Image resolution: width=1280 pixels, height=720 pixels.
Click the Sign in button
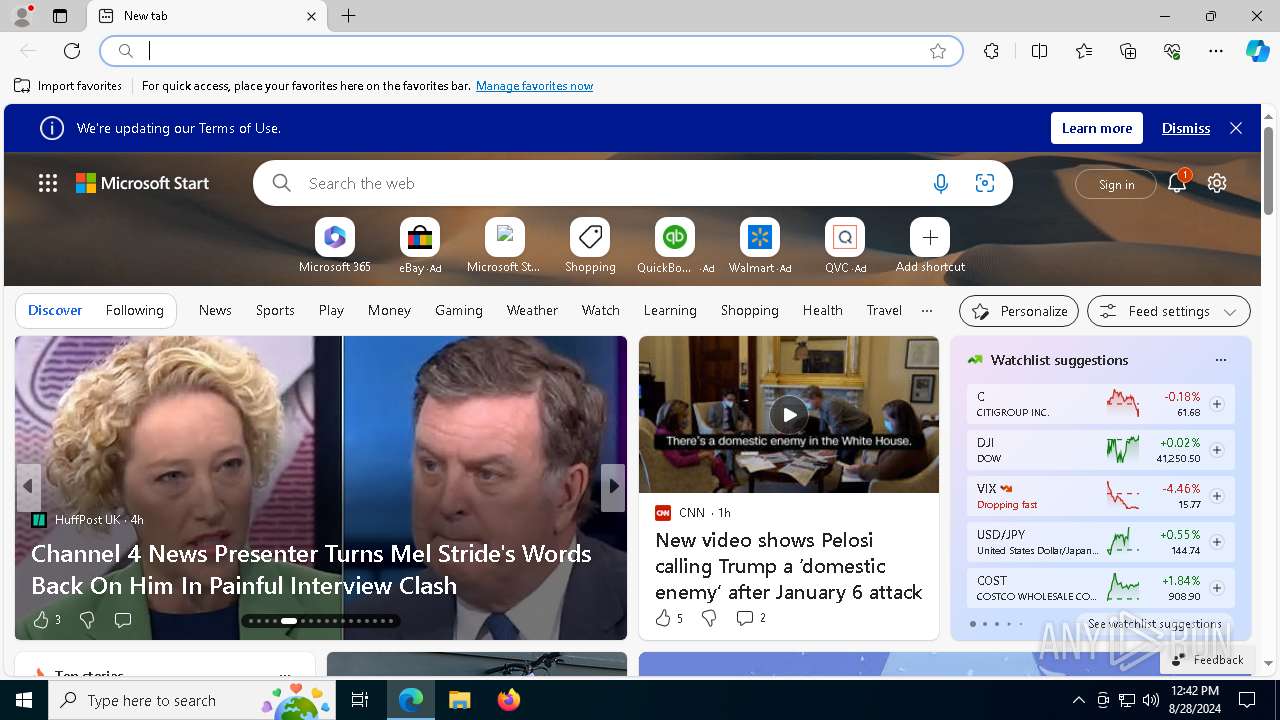[1116, 184]
